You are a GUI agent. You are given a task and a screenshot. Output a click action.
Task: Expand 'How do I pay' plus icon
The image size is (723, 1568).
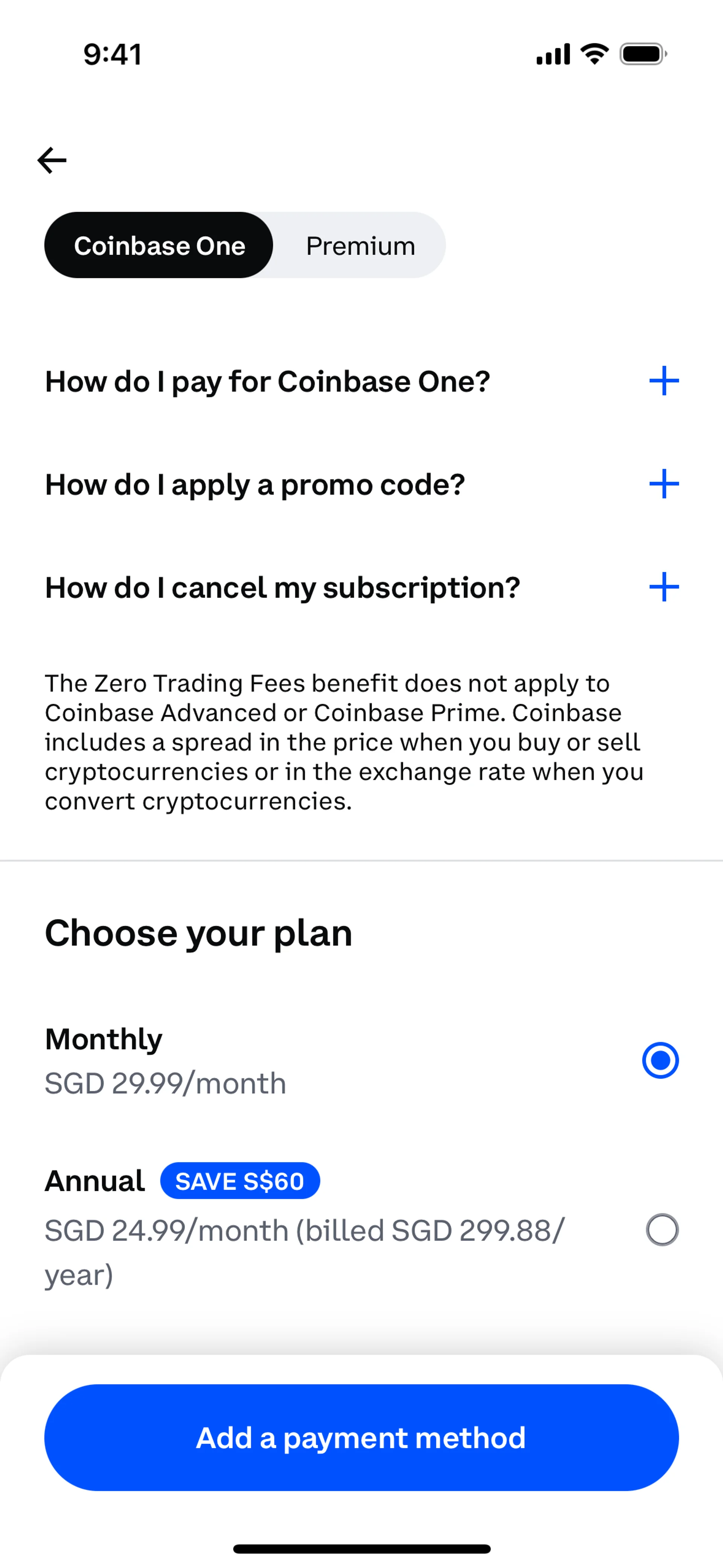point(664,381)
